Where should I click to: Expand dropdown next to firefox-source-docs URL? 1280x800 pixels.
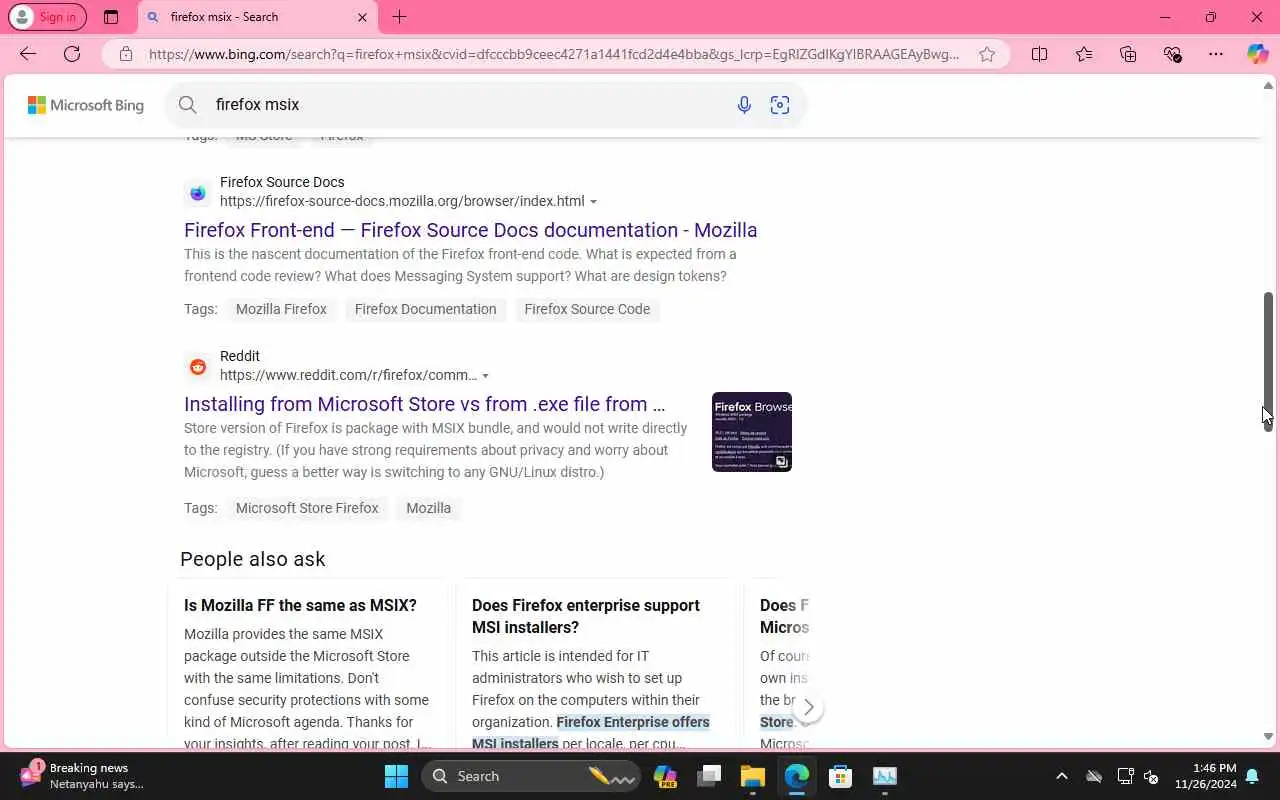[x=593, y=202]
